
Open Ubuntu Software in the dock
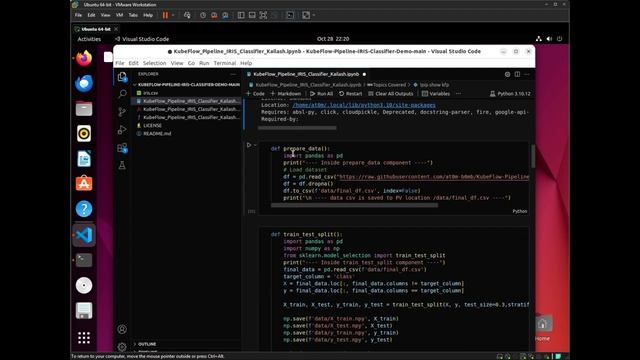(x=84, y=184)
